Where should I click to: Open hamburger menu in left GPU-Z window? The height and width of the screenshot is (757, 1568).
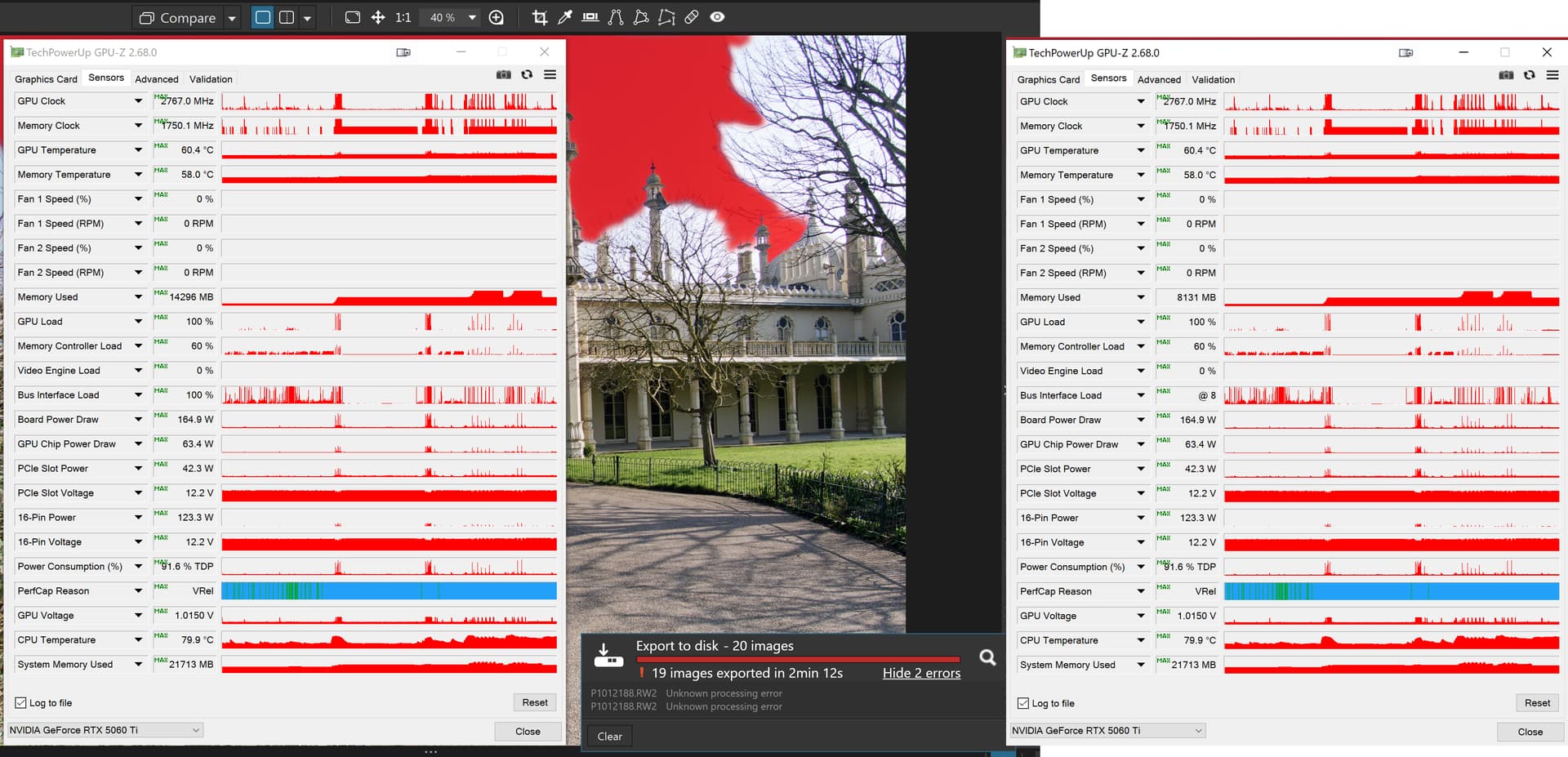pyautogui.click(x=550, y=75)
